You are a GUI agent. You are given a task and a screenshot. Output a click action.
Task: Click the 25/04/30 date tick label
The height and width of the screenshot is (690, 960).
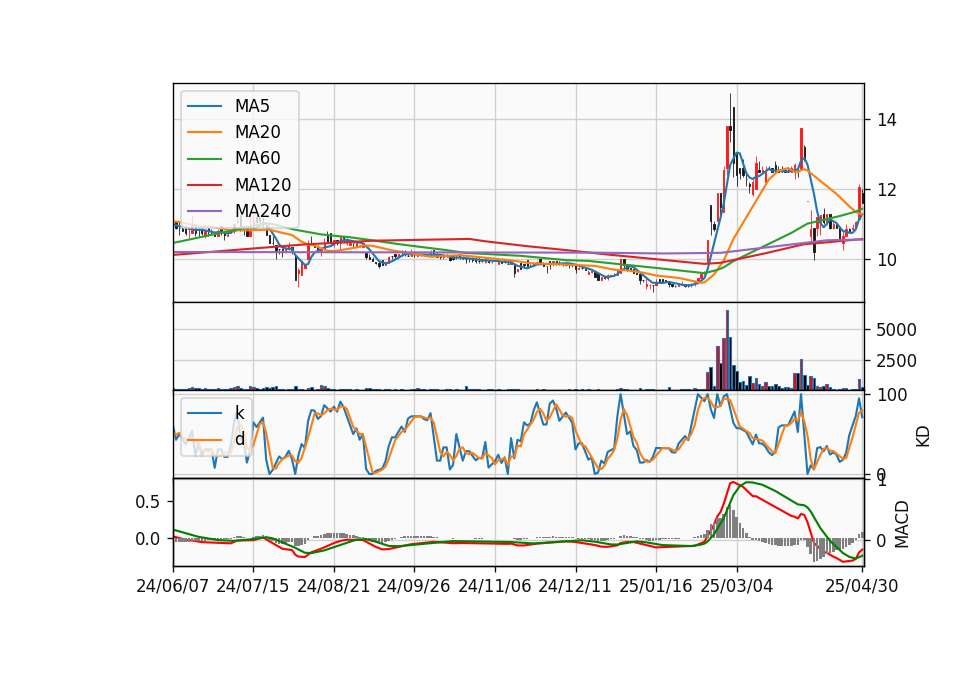(x=862, y=586)
